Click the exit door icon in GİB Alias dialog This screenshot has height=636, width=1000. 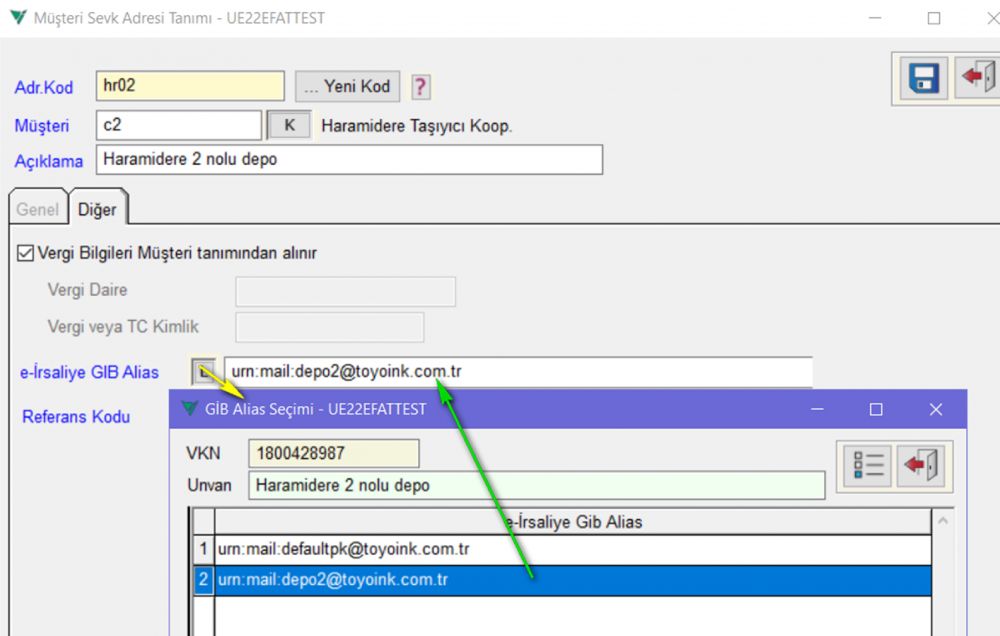click(921, 466)
